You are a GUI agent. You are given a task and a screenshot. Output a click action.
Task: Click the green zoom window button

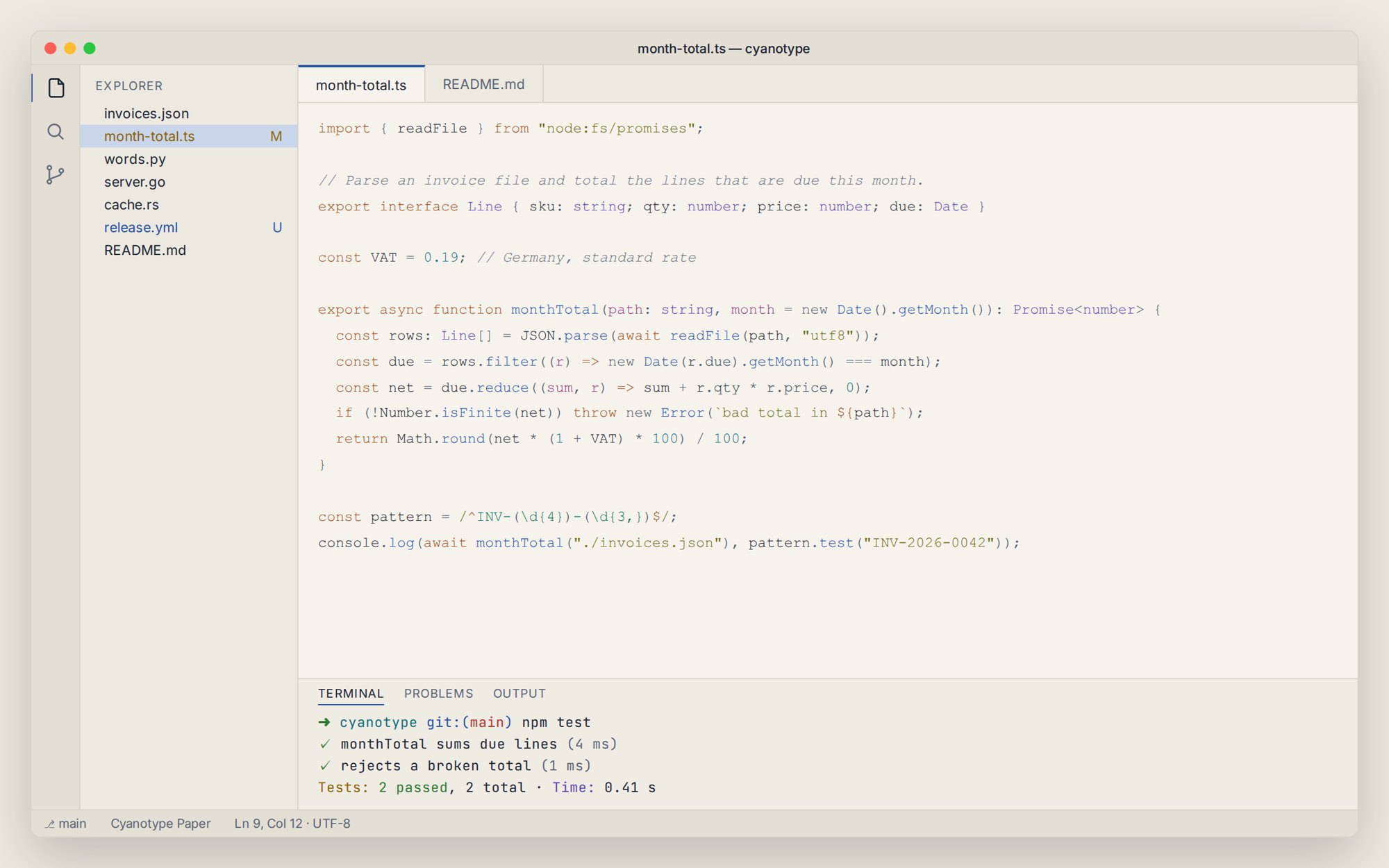click(90, 48)
